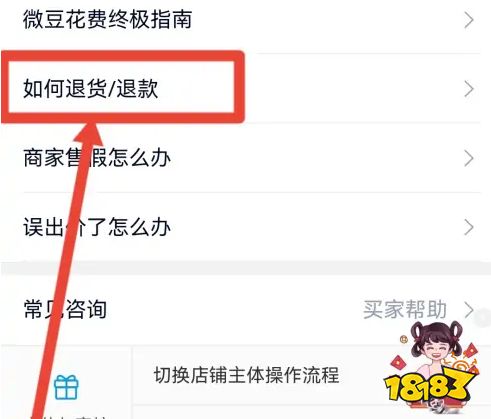Tap the blue gift box icon
Screen dimensions: 491x419
click(66, 387)
